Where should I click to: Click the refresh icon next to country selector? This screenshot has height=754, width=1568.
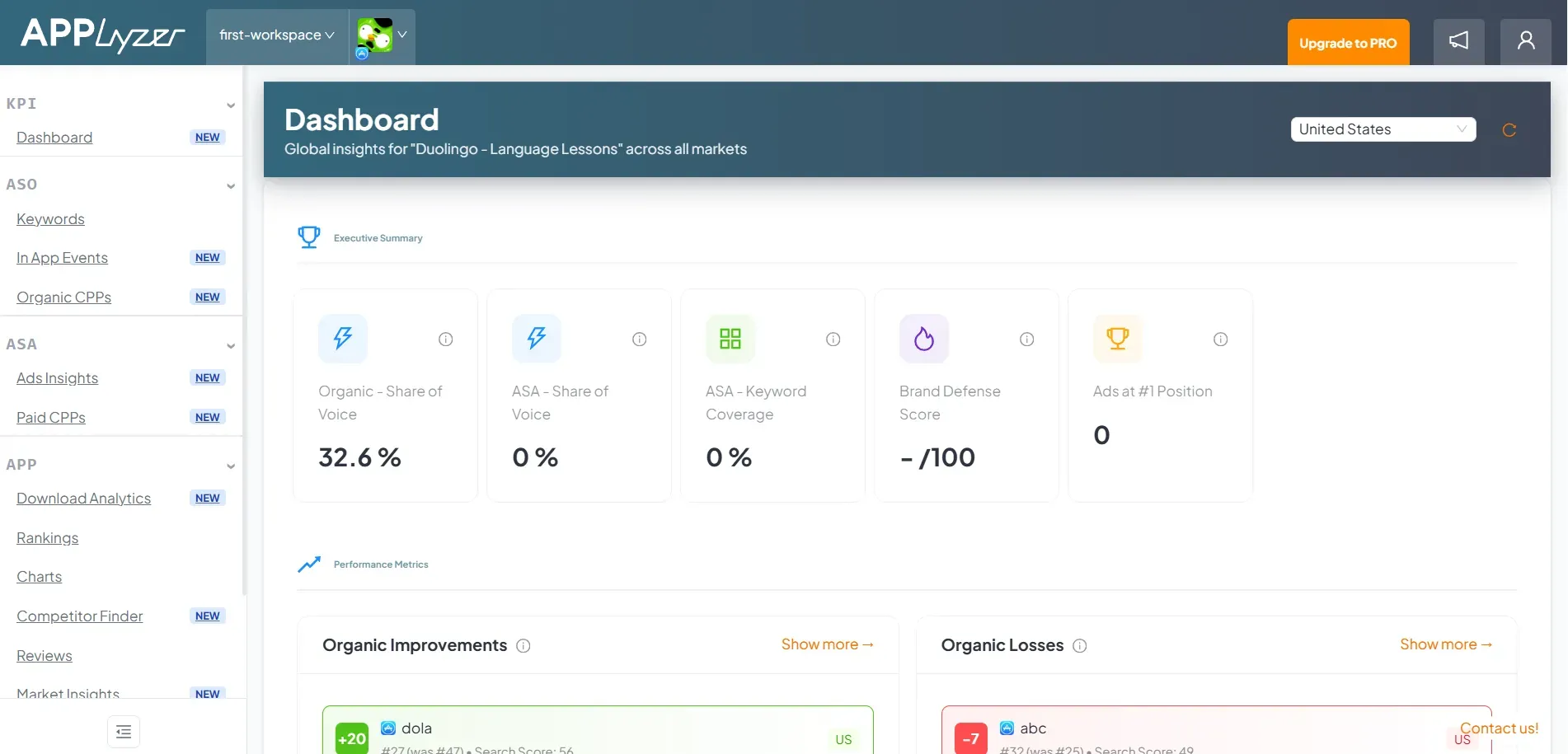1509,130
